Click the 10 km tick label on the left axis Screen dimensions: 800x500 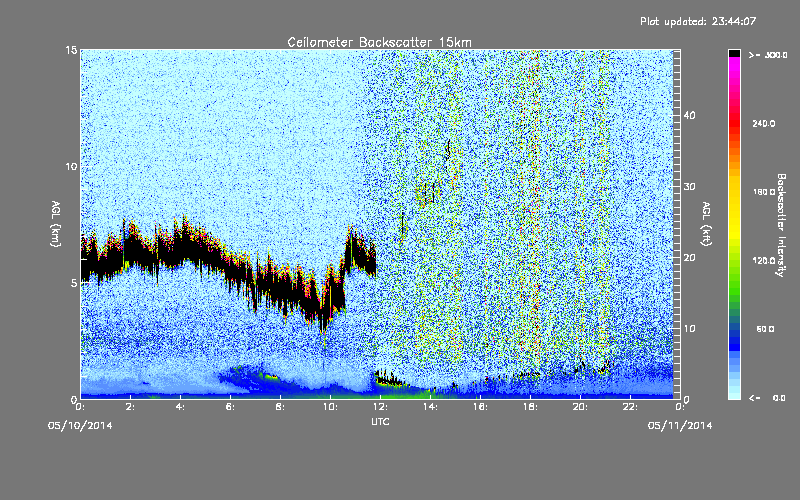coord(71,167)
